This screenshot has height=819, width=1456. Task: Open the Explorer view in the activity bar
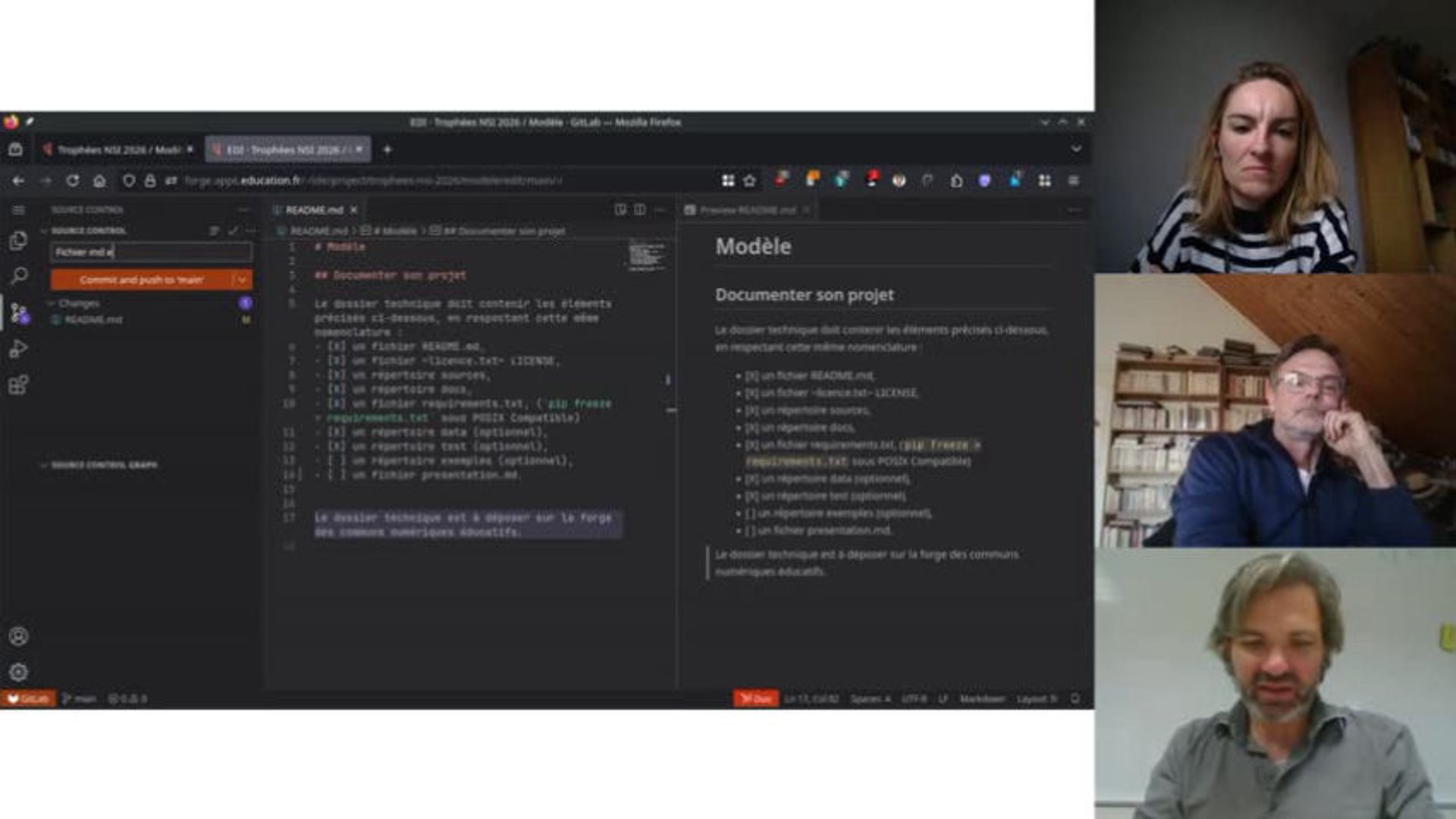pos(19,240)
